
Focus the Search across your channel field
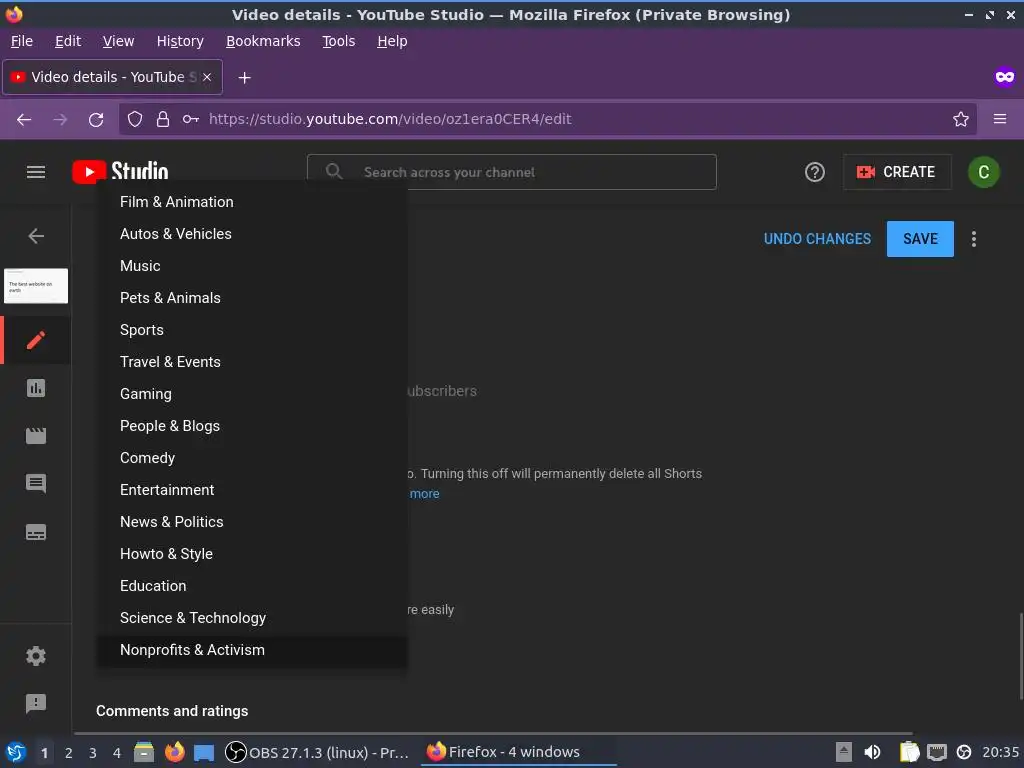click(x=511, y=172)
